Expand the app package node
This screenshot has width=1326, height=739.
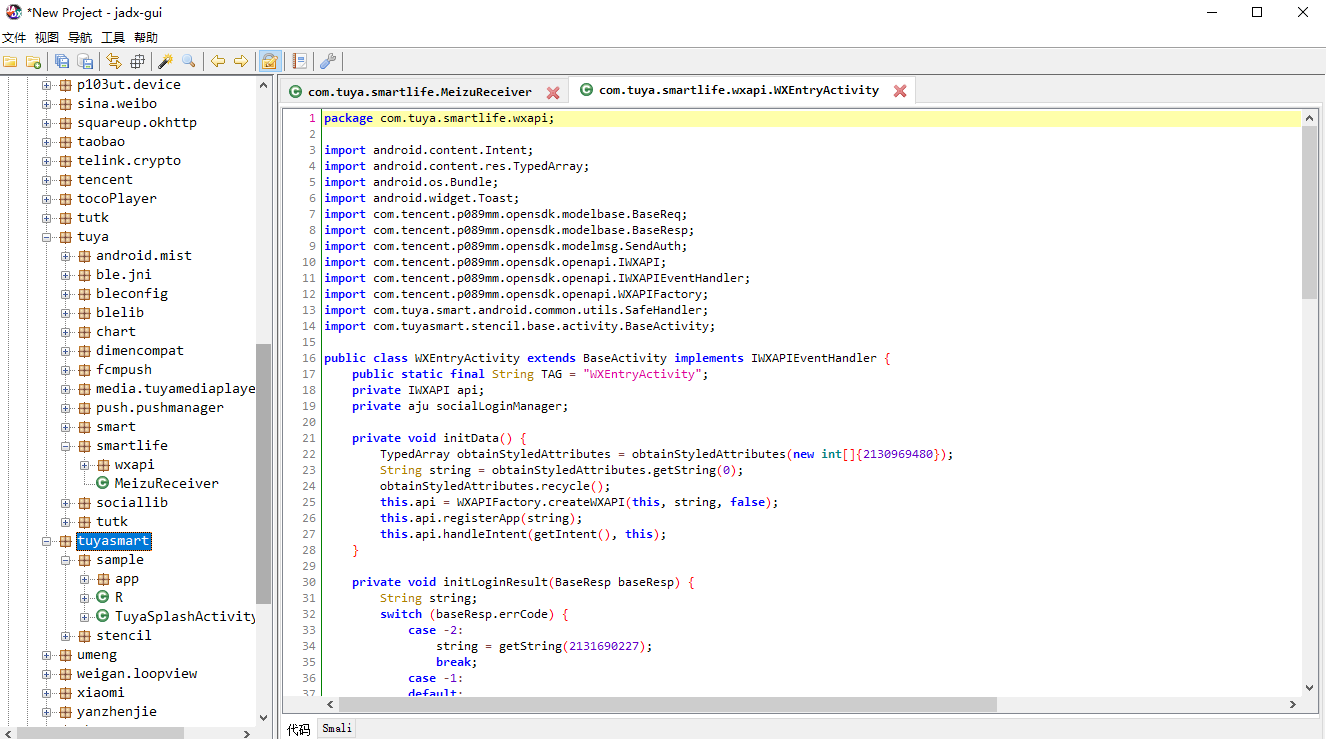tap(84, 579)
